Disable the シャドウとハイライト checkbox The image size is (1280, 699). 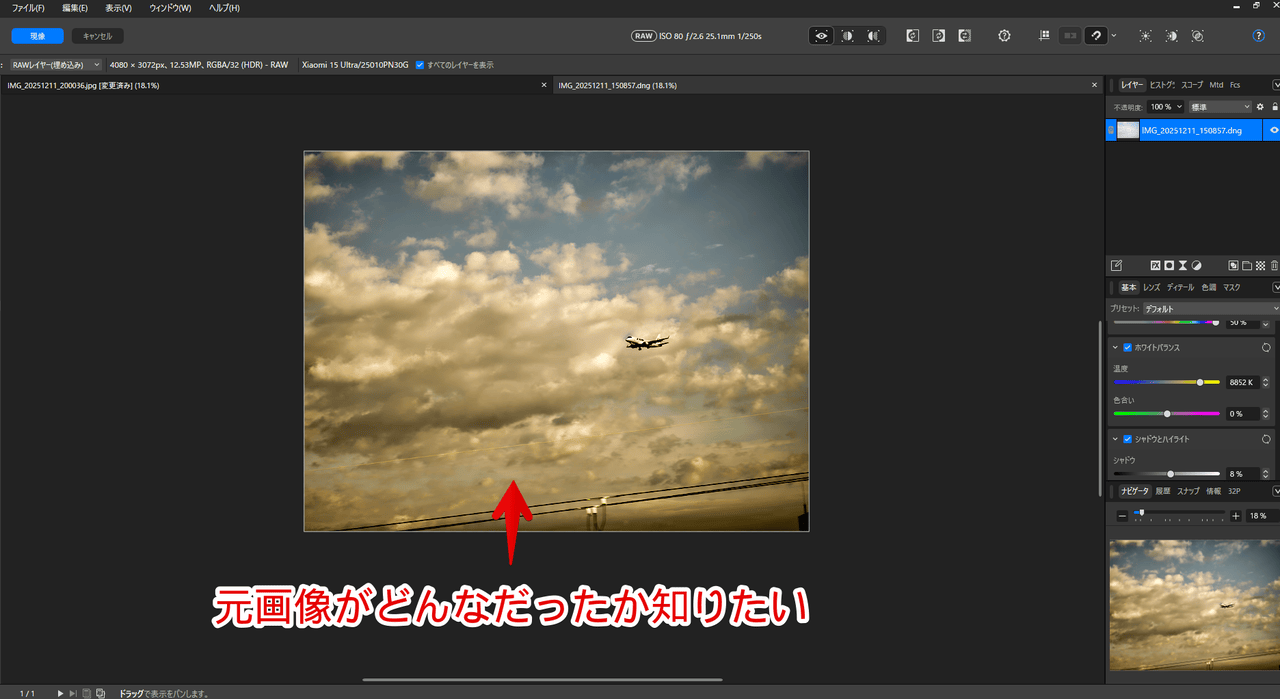point(1128,439)
